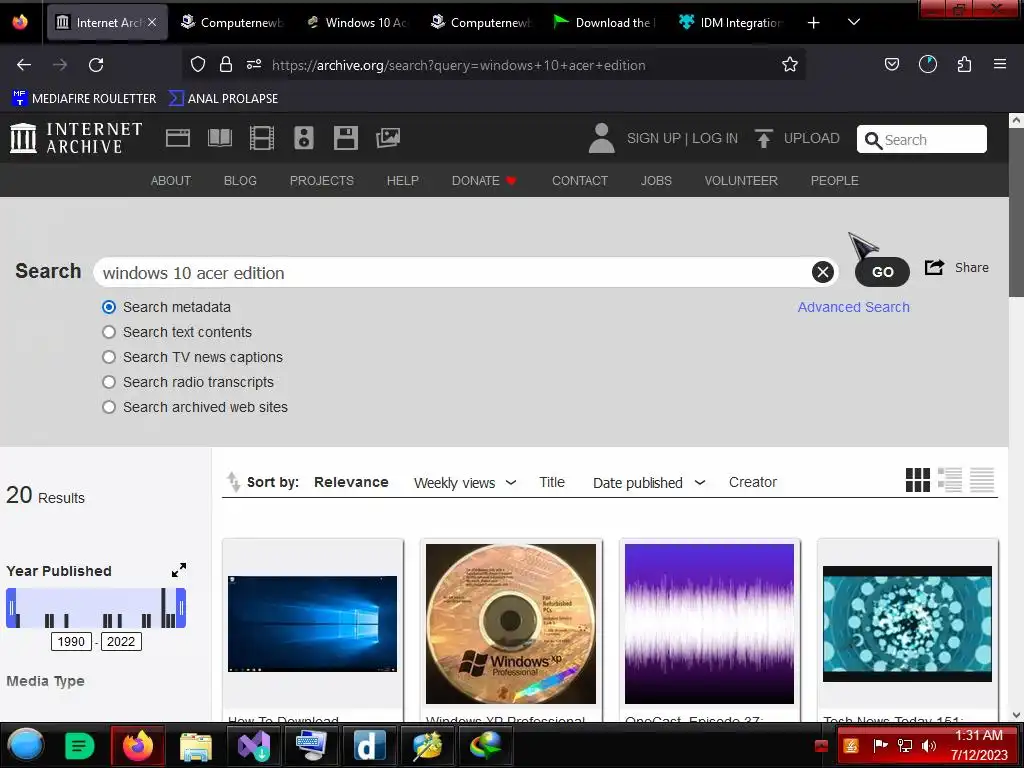Screen dimensions: 1024x768
Task: Open the extensions puzzle icon
Action: 964,64
